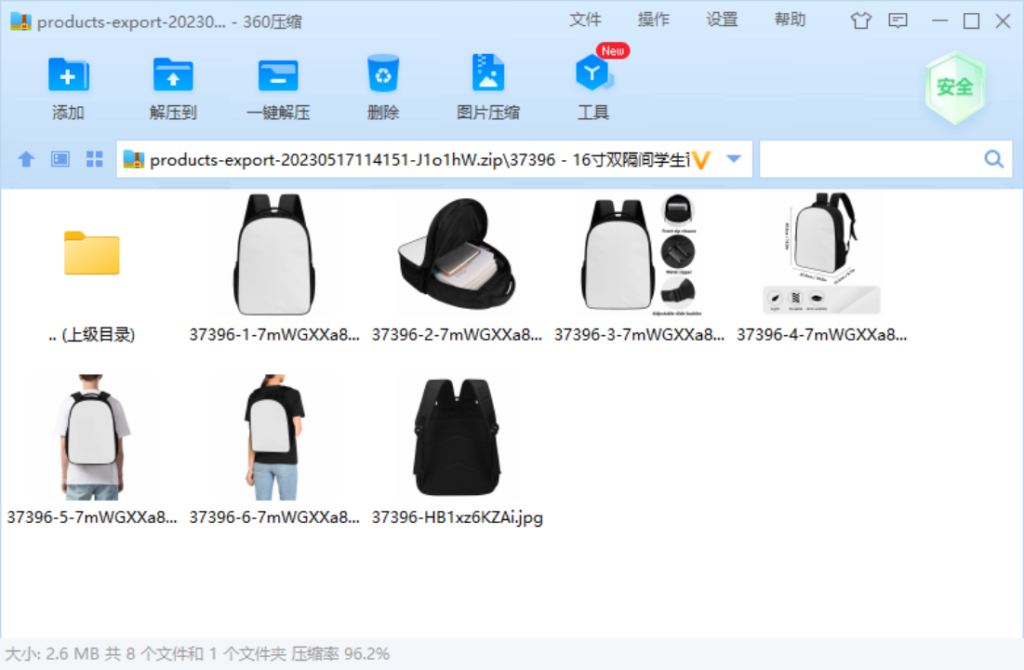Select thumbnail 37396-6-7mWGXXa8 model in black shirt
The height and width of the screenshot is (670, 1024).
click(x=274, y=437)
